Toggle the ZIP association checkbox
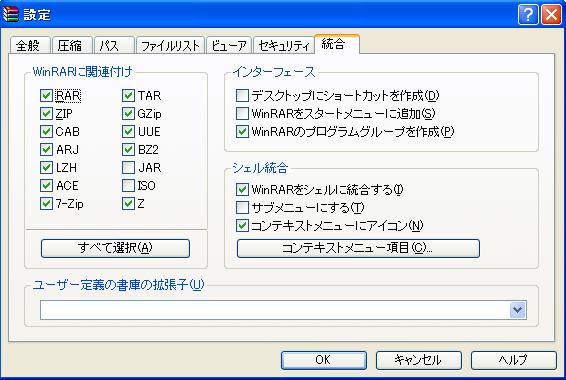 click(46, 114)
